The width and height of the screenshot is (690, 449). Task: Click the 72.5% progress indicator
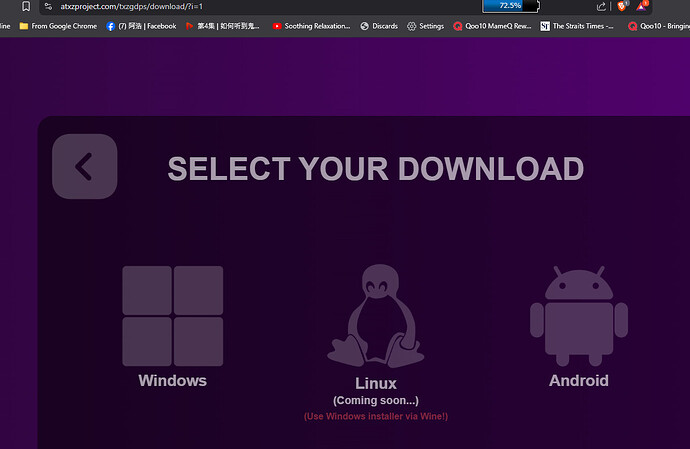510,6
